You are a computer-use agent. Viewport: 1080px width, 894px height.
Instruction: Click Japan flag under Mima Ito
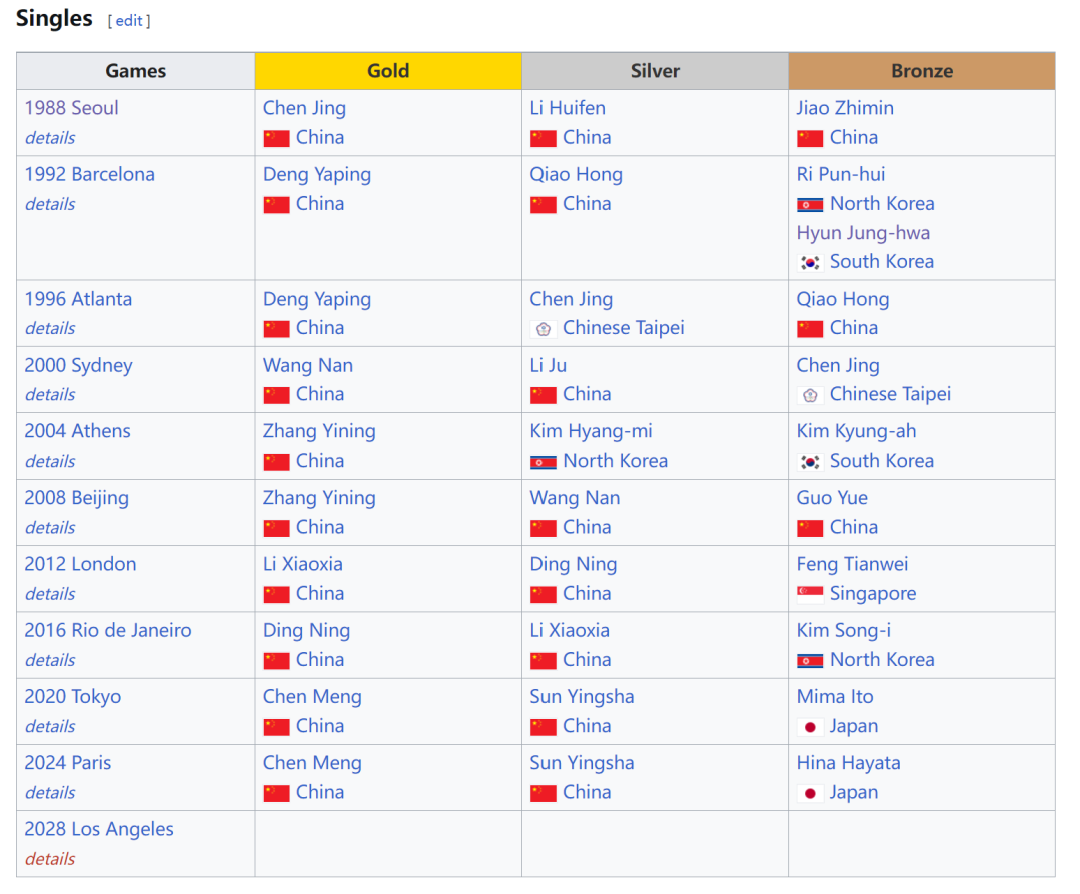[x=810, y=727]
